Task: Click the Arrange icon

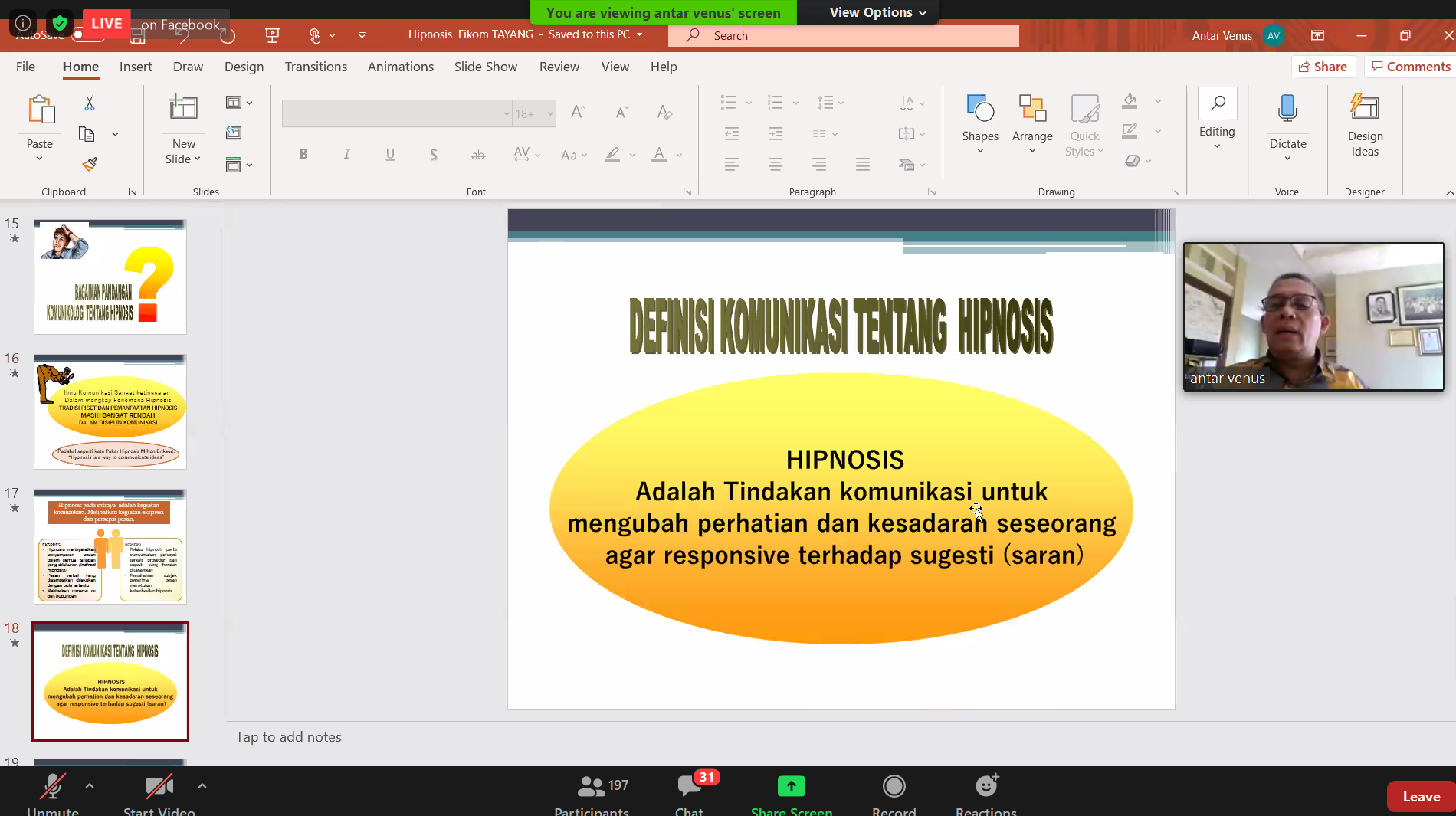Action: coord(1032,111)
